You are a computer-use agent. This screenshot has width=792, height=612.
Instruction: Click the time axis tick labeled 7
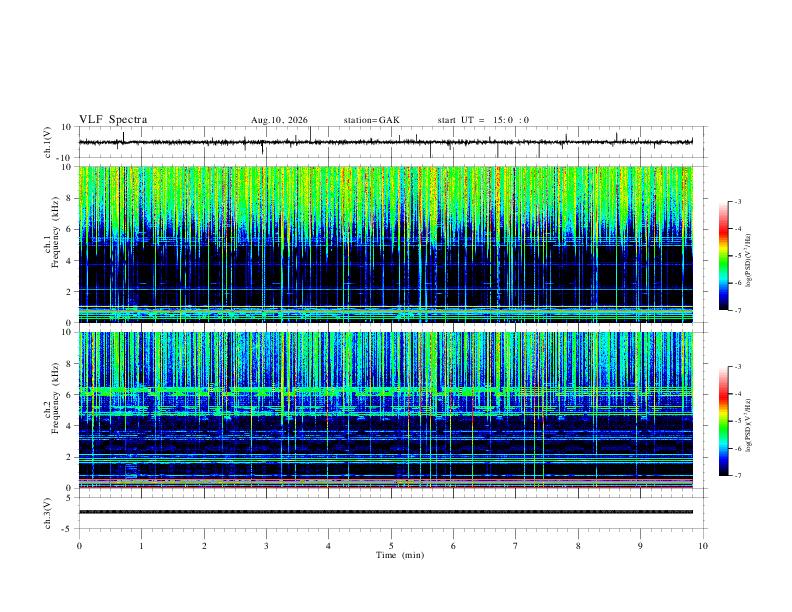pos(516,546)
